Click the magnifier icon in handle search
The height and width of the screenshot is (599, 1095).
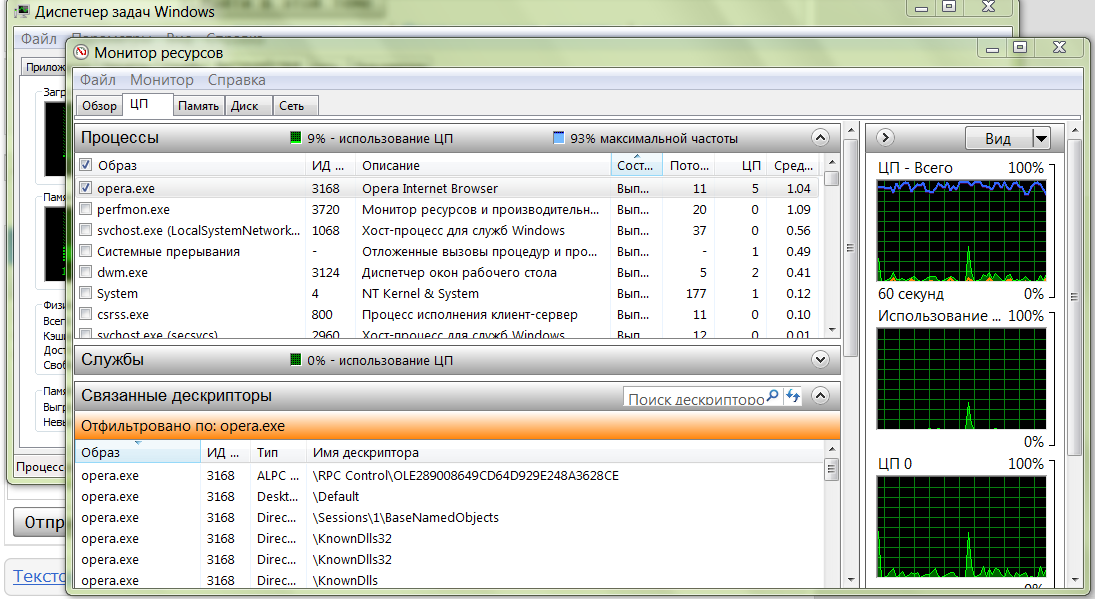pos(772,396)
